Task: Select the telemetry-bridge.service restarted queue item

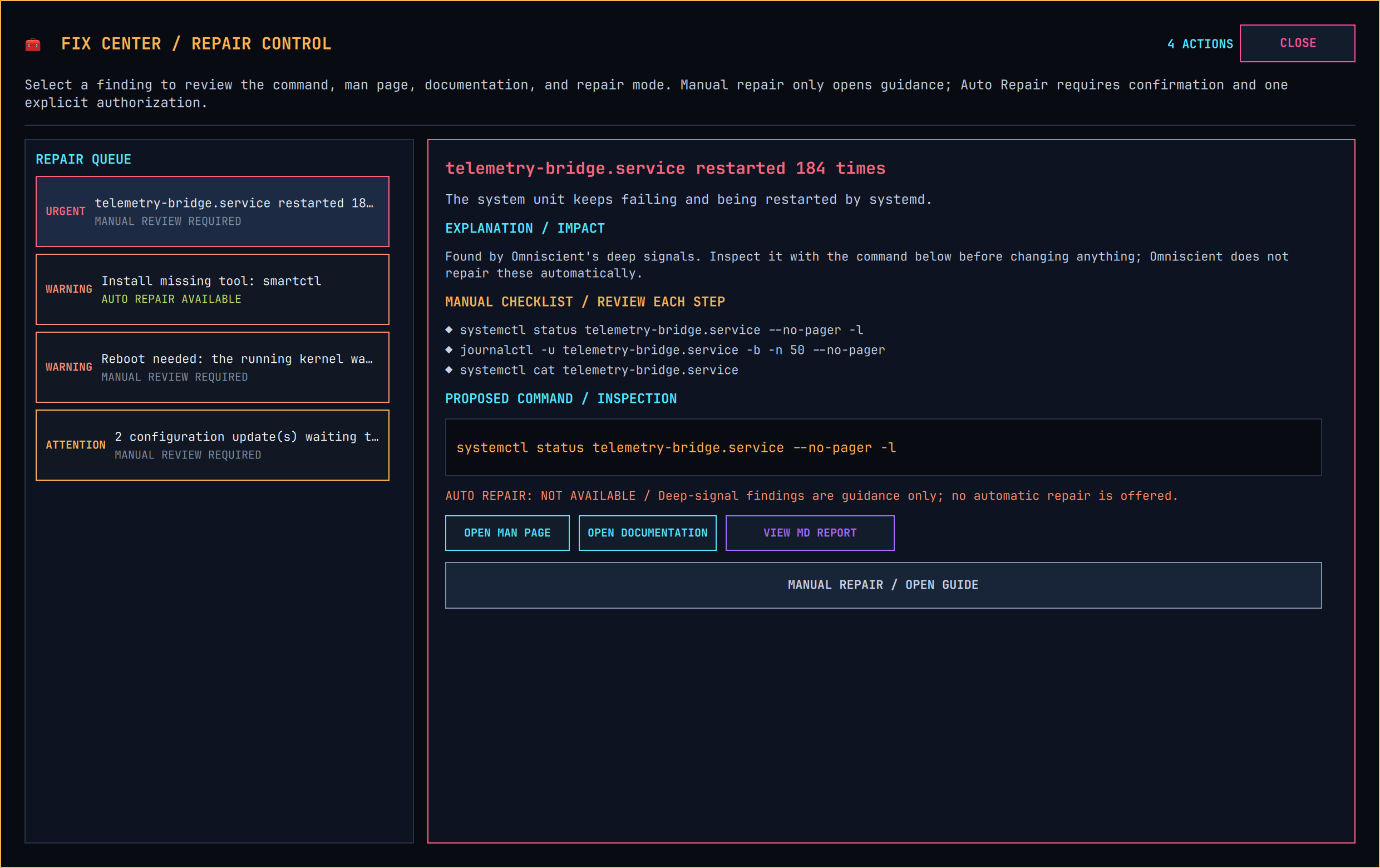Action: 212,211
